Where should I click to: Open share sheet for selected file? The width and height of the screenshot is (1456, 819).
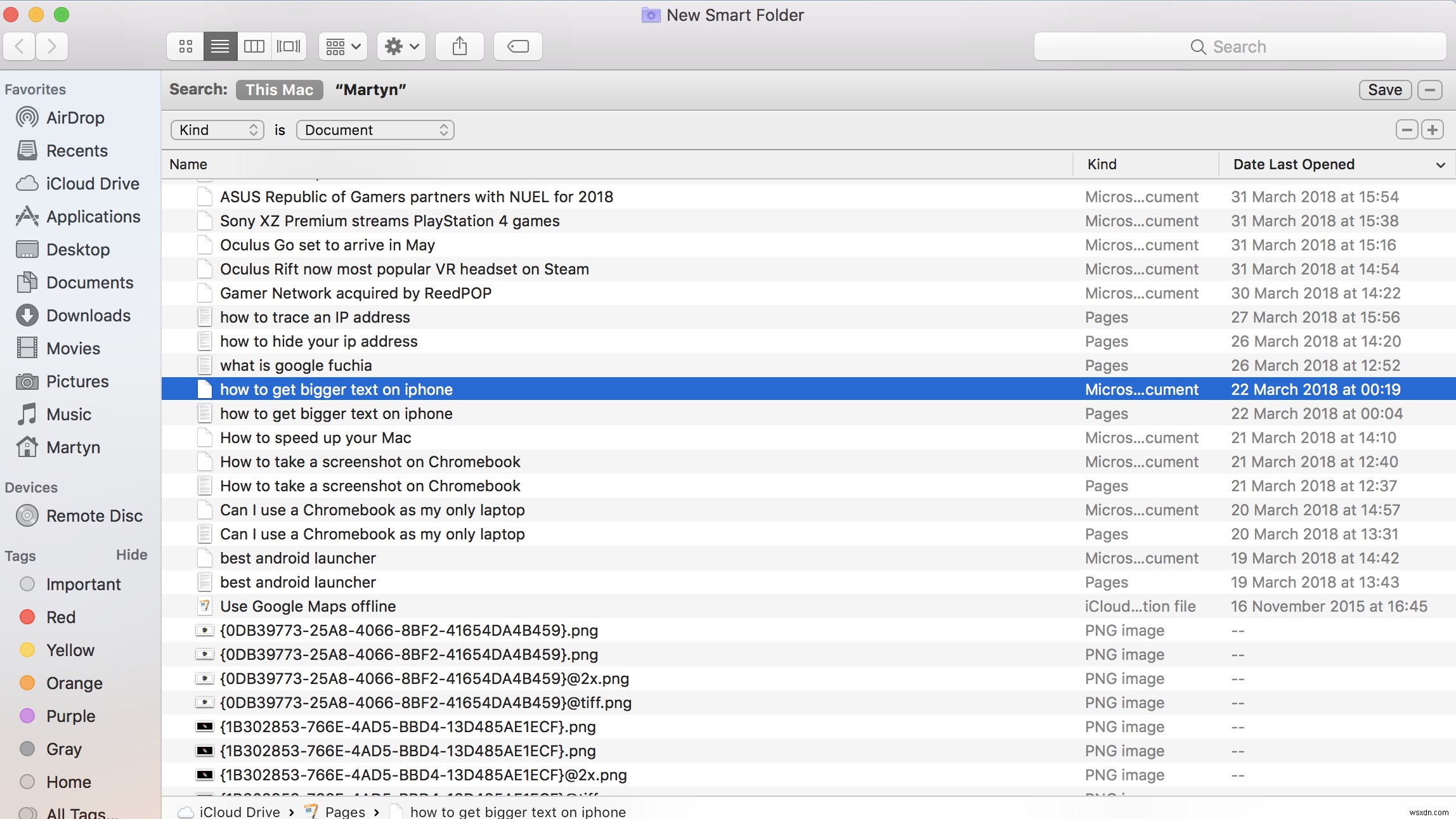(x=459, y=45)
